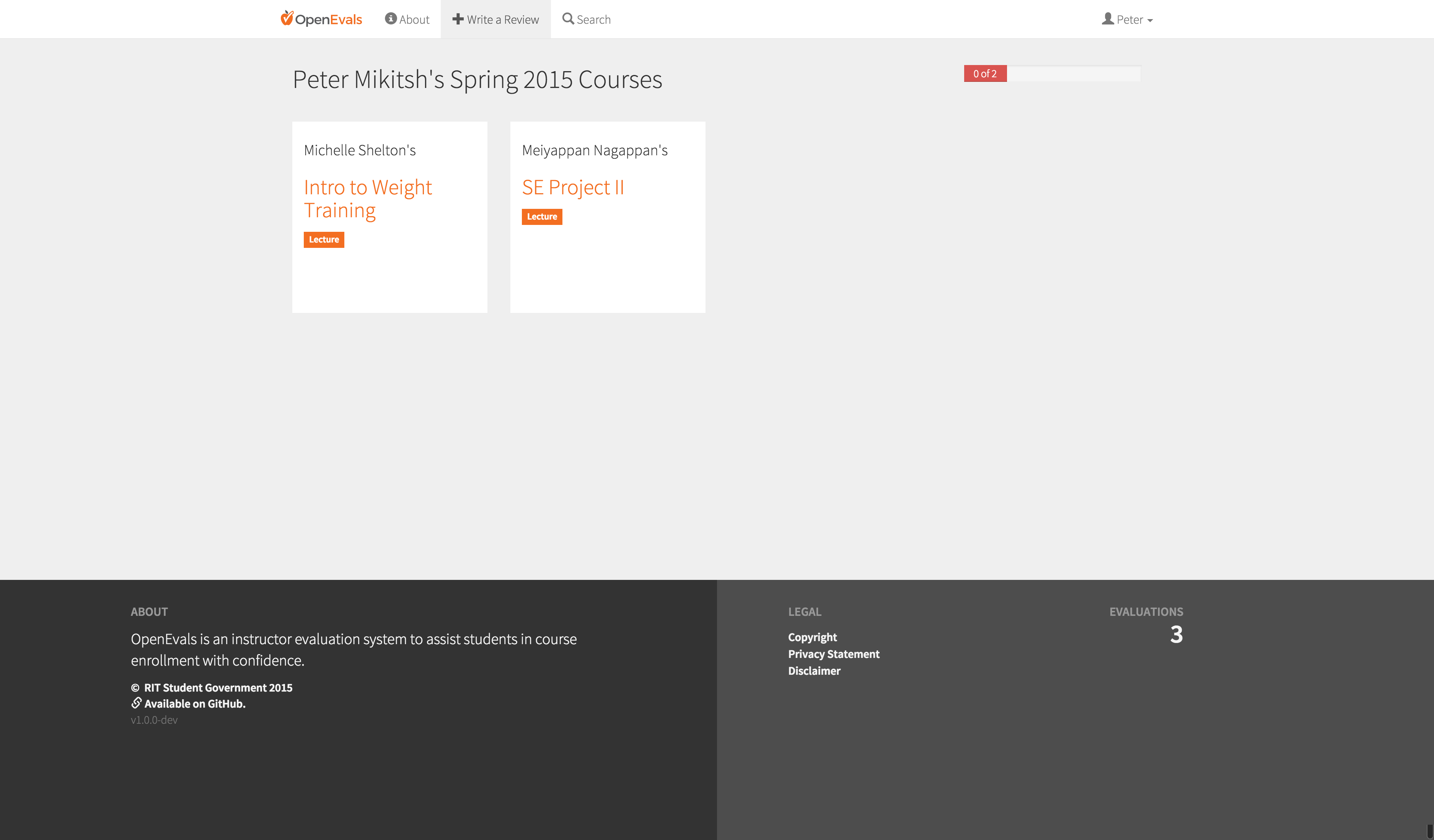Image resolution: width=1434 pixels, height=840 pixels.
Task: Click the OpenEvals apple logo icon
Action: 287,18
